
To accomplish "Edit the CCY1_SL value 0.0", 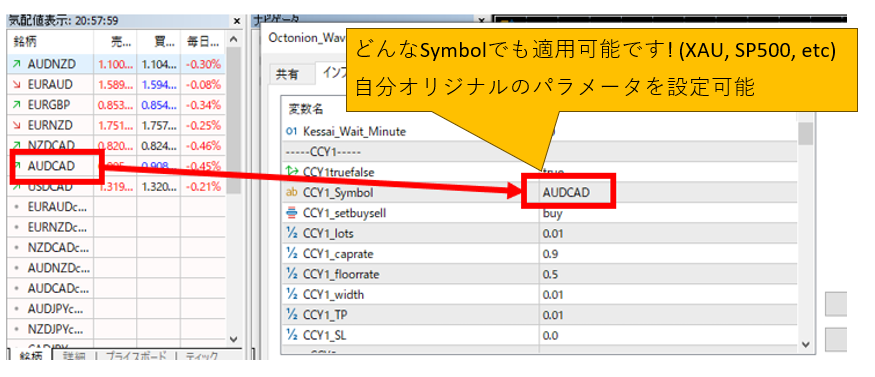I will click(669, 335).
